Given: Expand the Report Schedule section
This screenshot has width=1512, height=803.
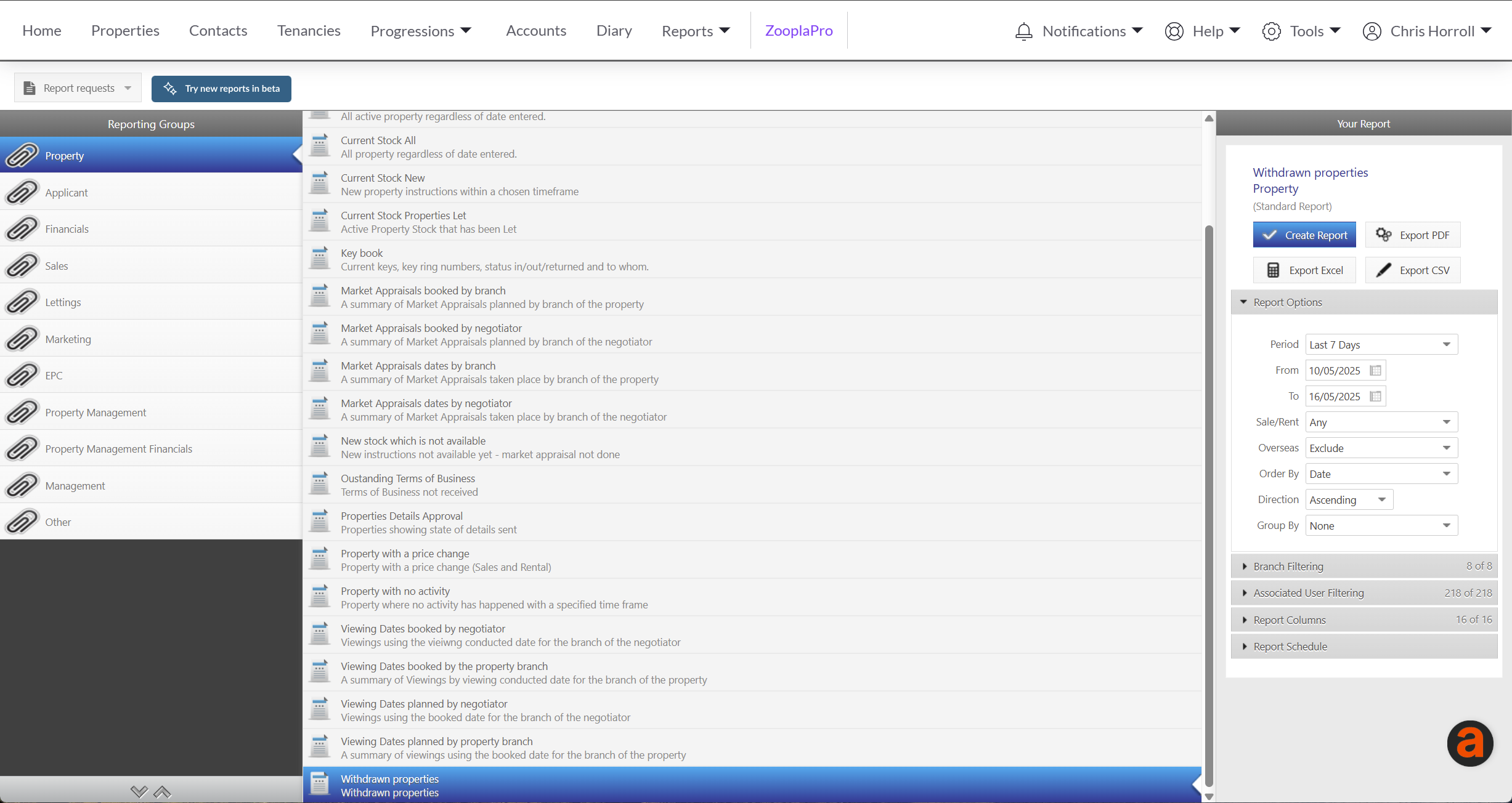Looking at the screenshot, I should point(1364,647).
